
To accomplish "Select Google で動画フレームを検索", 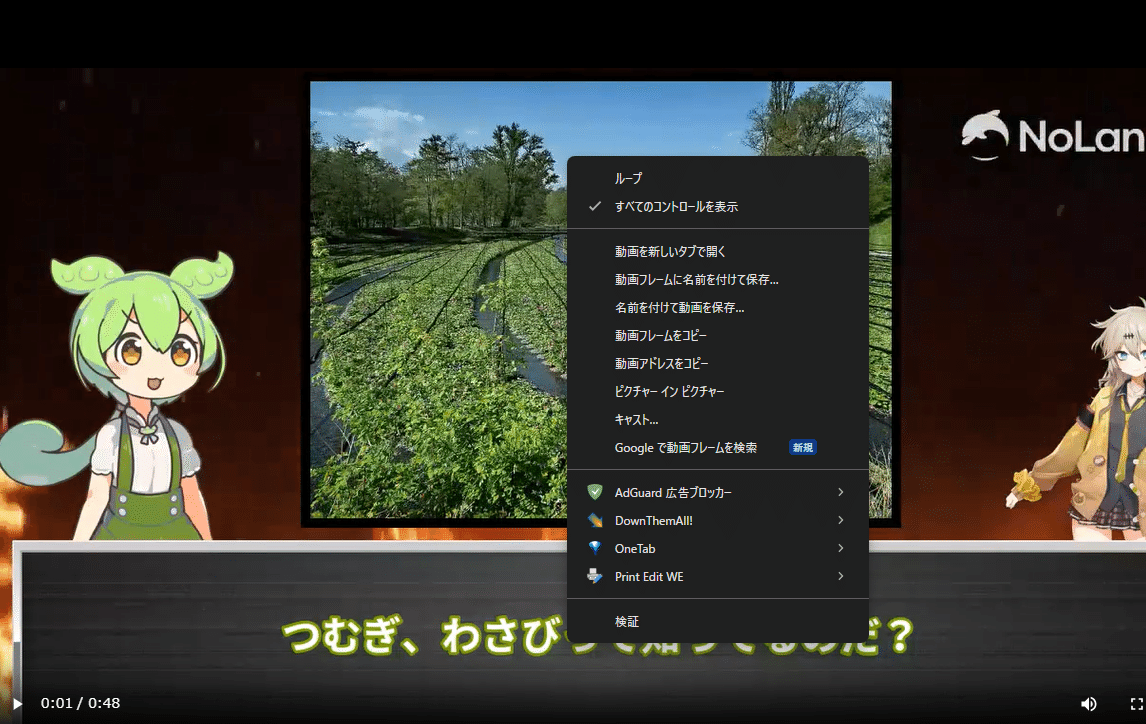I will [718, 448].
